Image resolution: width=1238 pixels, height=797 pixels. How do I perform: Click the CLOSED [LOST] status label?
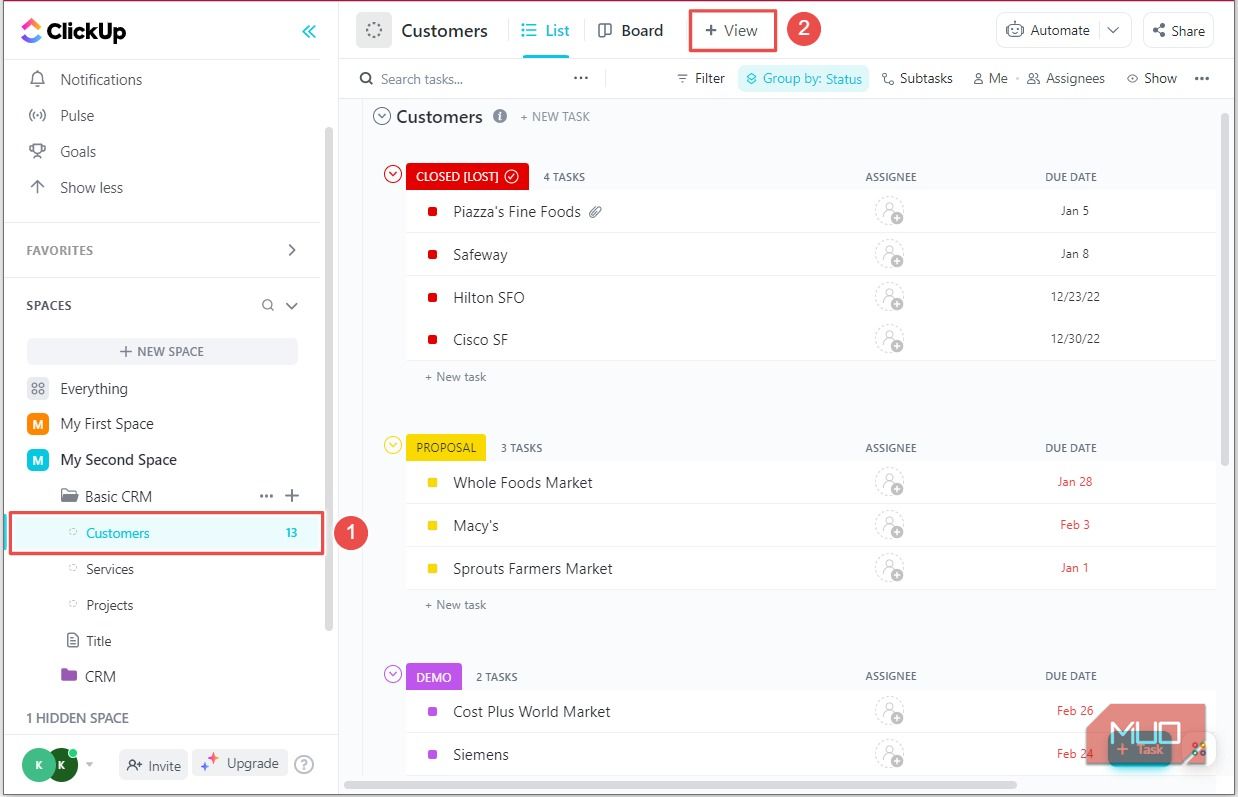467,176
